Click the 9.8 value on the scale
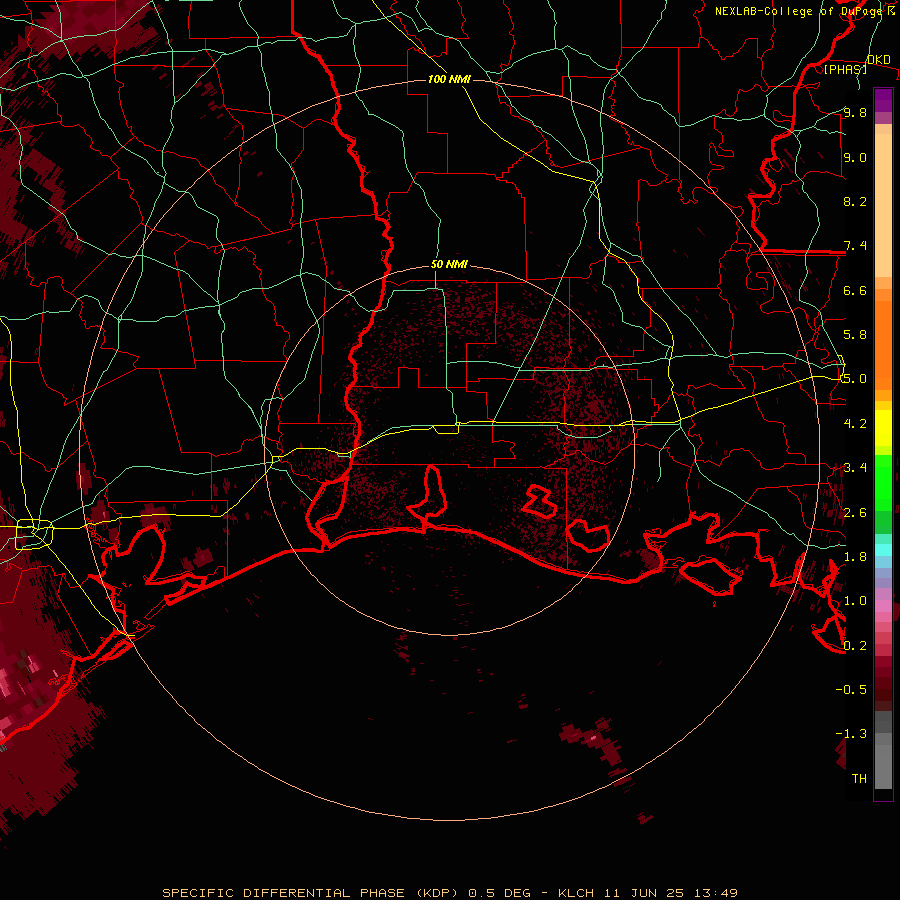Screen dimensions: 900x900 click(x=855, y=112)
